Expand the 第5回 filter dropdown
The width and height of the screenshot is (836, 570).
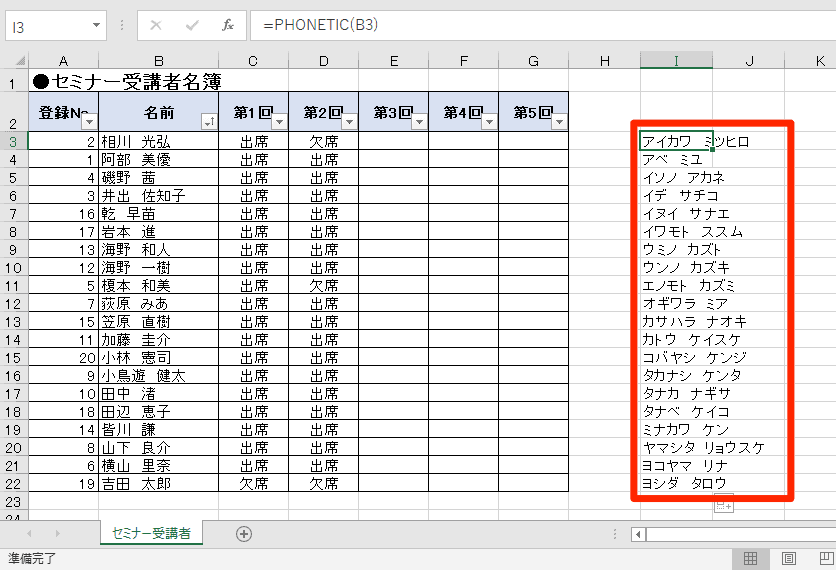558,122
